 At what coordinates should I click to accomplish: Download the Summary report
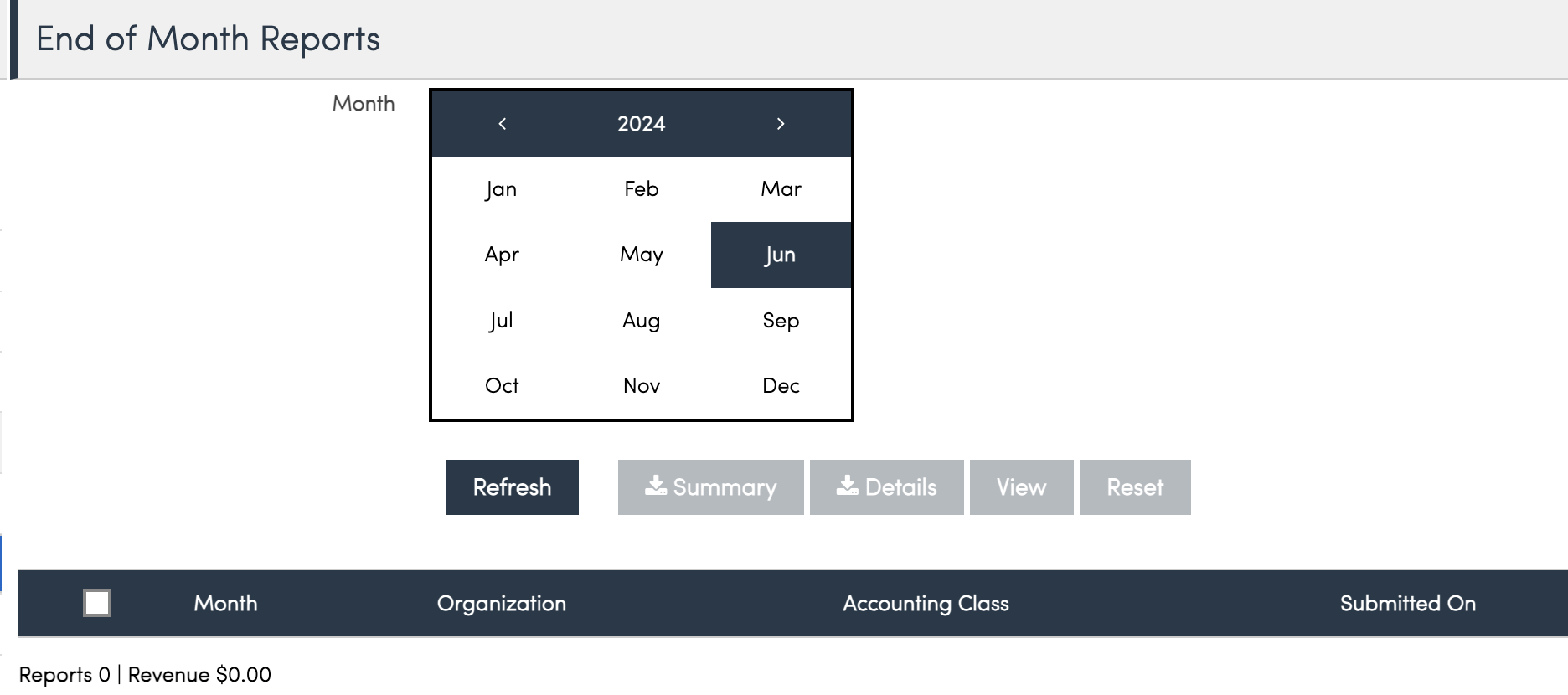tap(711, 487)
